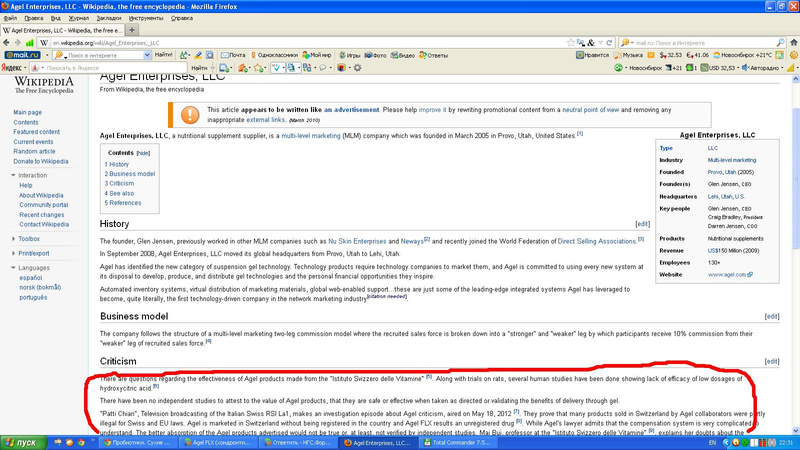The image size is (800, 450).
Task: Follow the multi-level marketing link in the intro
Action: click(311, 136)
